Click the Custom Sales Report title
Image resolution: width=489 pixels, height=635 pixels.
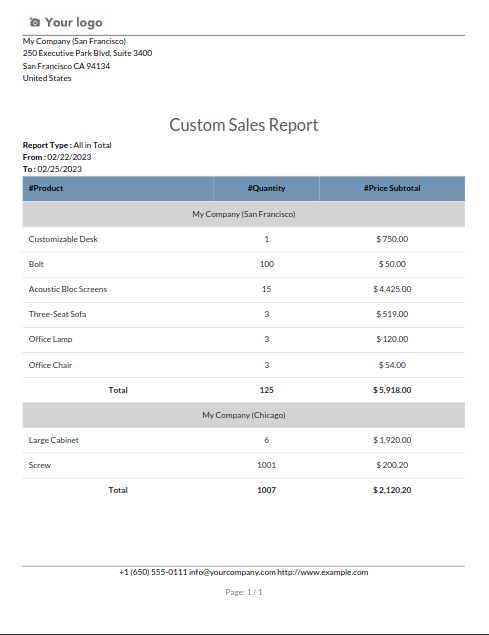click(243, 125)
